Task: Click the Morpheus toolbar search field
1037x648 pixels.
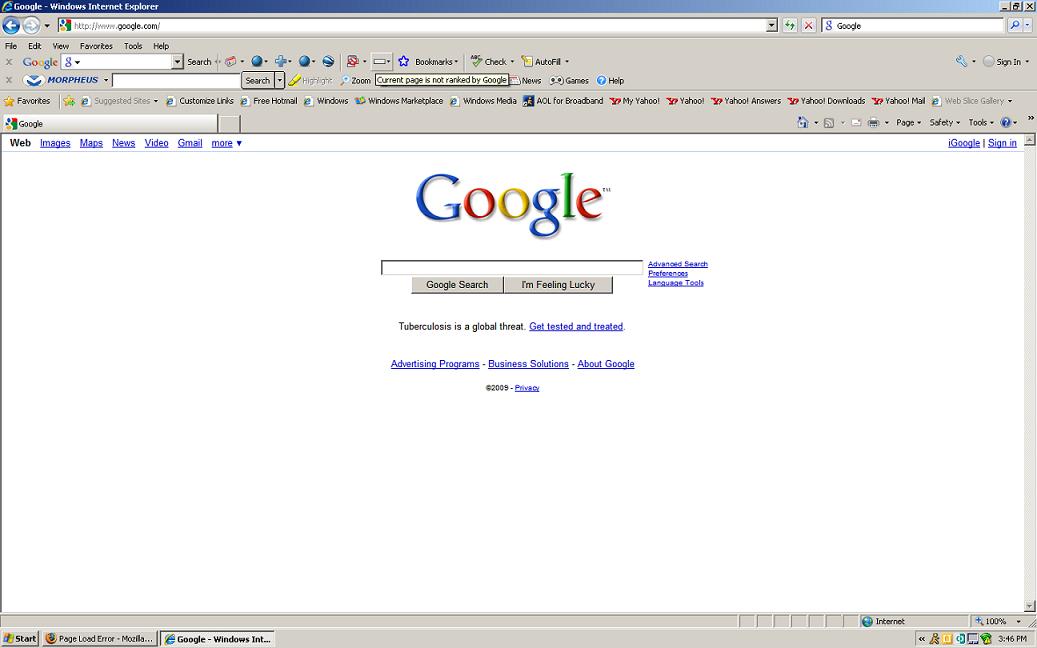Action: (x=176, y=81)
